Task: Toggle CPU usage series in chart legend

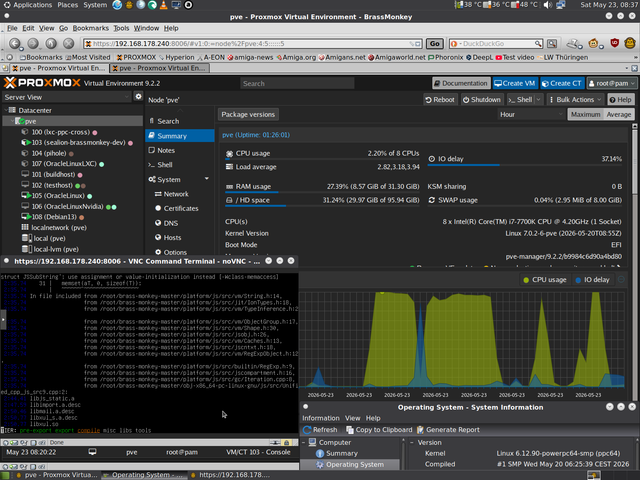Action: pyautogui.click(x=544, y=280)
